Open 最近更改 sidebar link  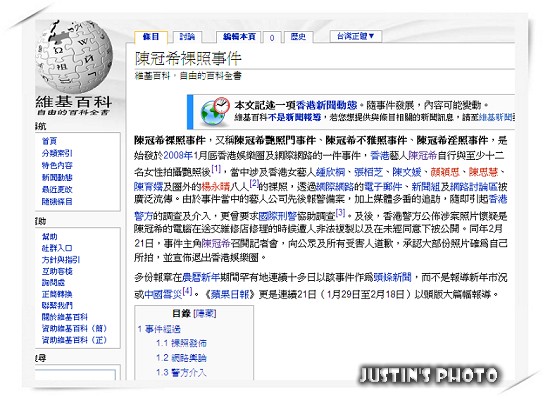[x=57, y=189]
